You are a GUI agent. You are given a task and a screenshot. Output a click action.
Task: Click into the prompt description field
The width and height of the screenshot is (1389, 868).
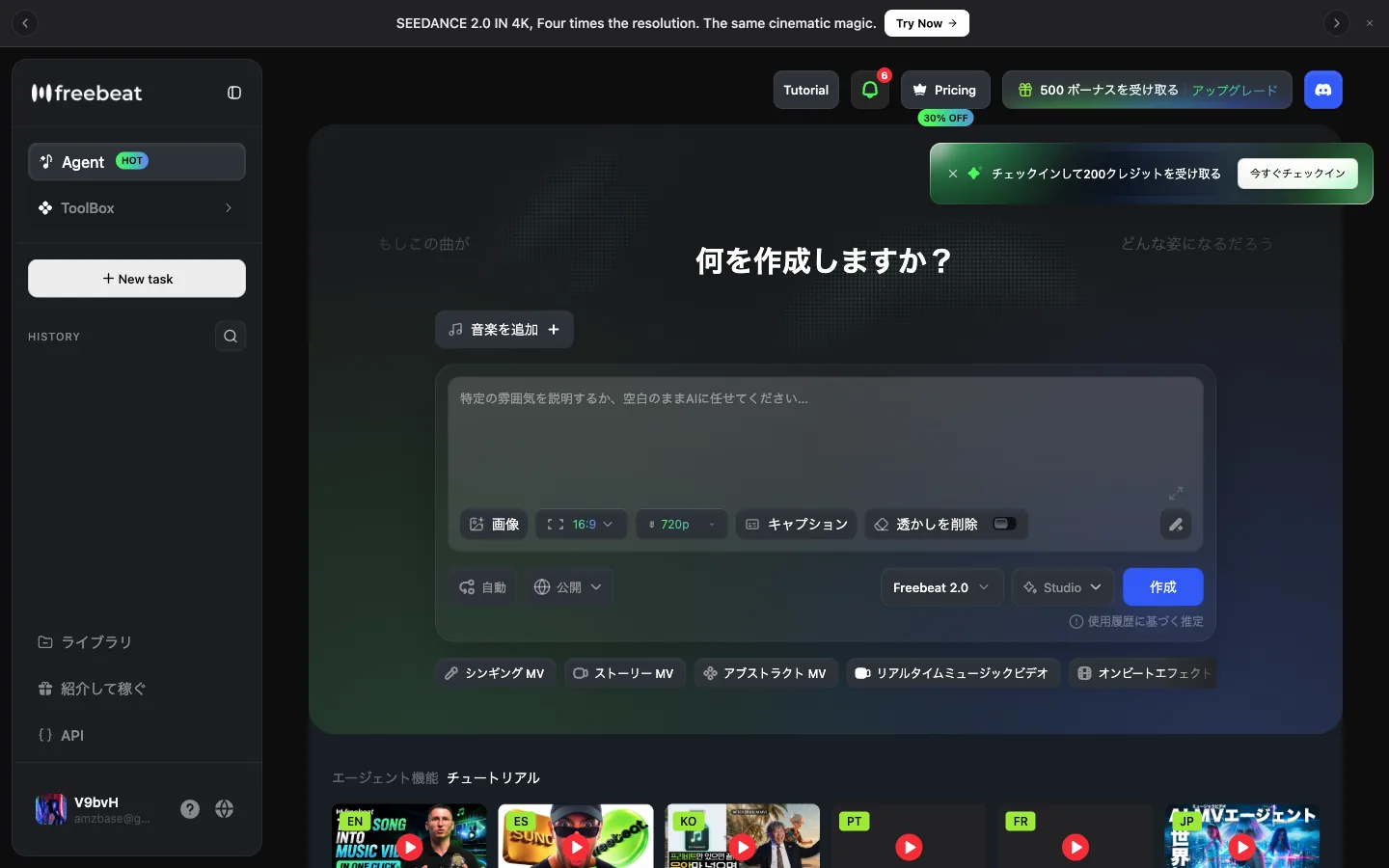826,439
